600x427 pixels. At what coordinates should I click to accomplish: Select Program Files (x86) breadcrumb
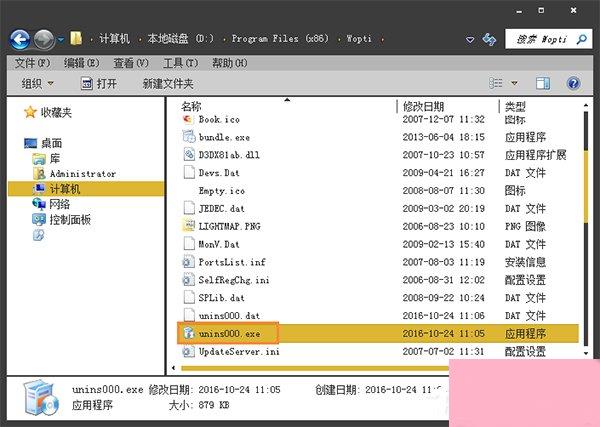point(280,39)
